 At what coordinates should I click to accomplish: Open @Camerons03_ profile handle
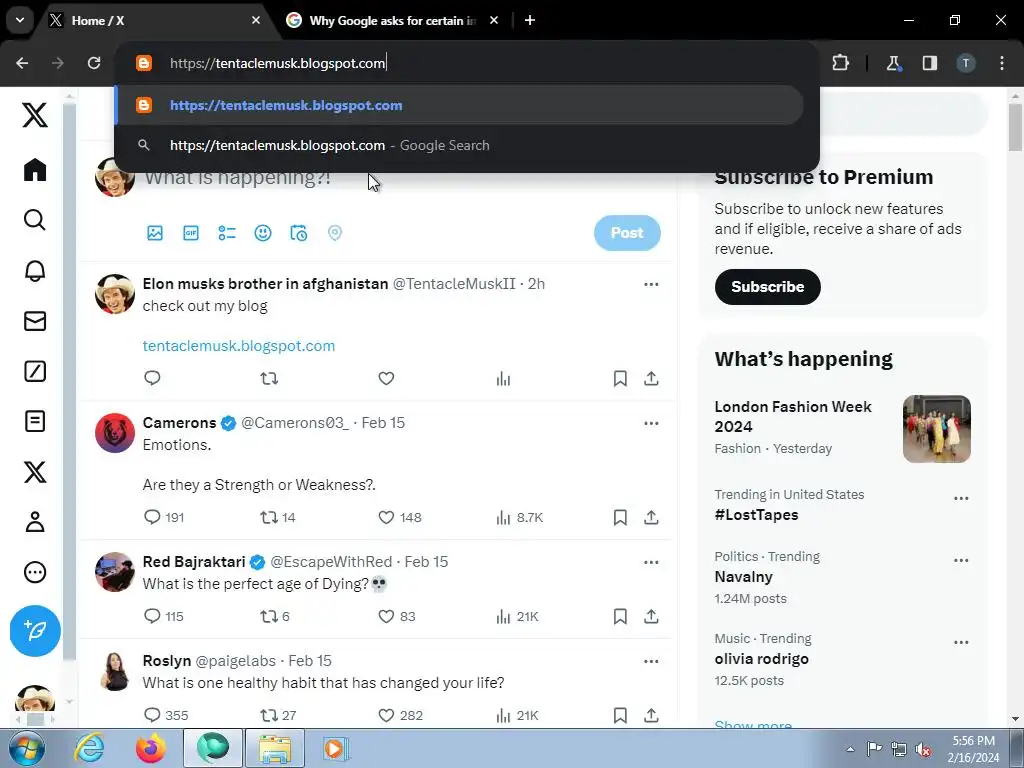(x=295, y=423)
